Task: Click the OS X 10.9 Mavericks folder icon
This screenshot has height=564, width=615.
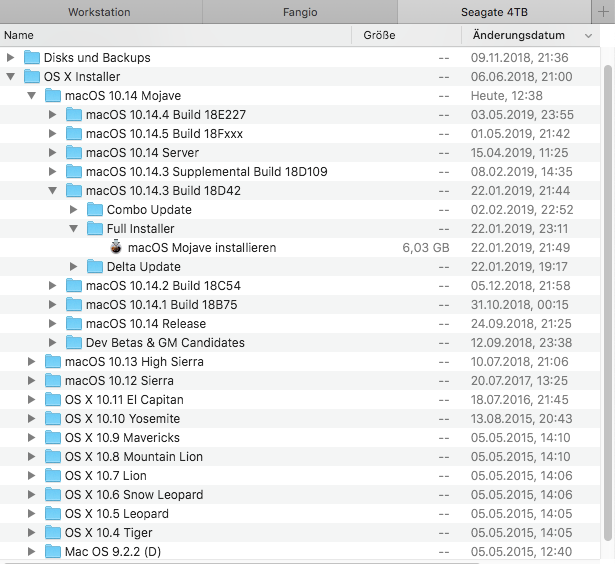Action: point(53,437)
